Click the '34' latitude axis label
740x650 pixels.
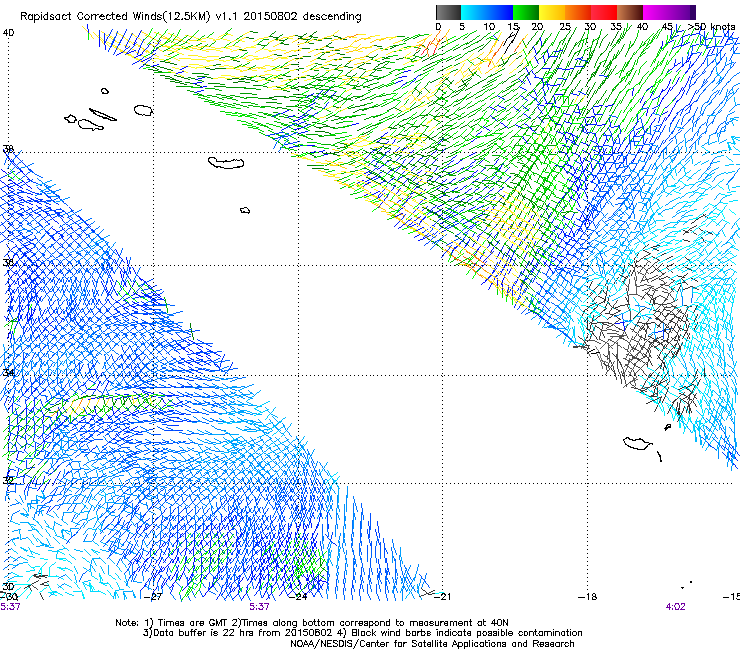[8, 372]
